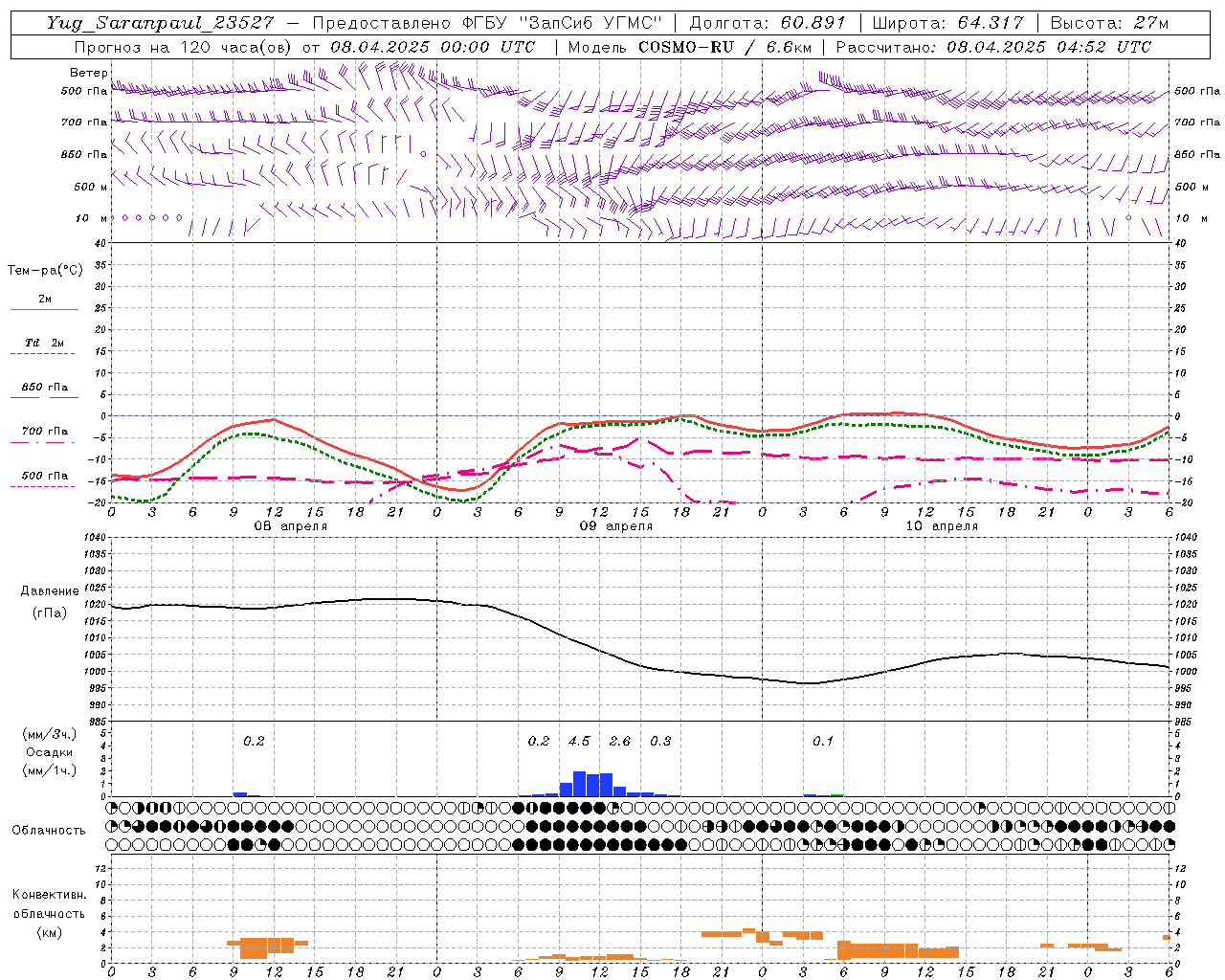Screen dimensions: 1225x980
Task: Click the 700 гПа temperature legend entry
Action: [x=45, y=432]
